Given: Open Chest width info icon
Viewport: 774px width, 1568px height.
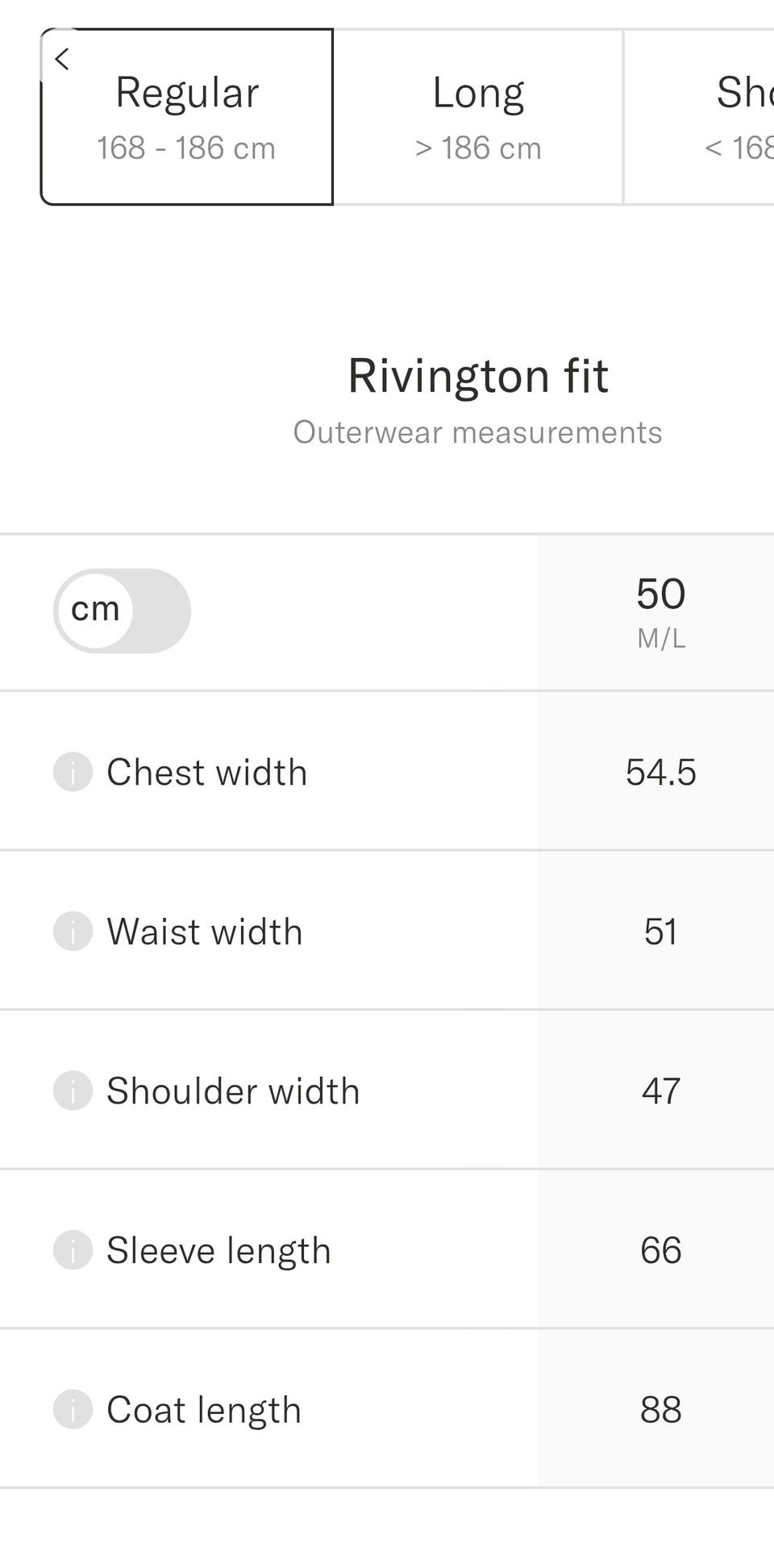Looking at the screenshot, I should pos(73,772).
